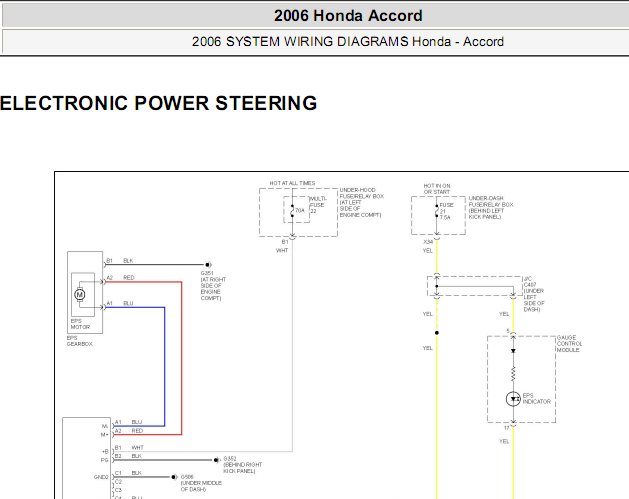Click the C2 pin label
The image size is (629, 499).
tap(118, 482)
